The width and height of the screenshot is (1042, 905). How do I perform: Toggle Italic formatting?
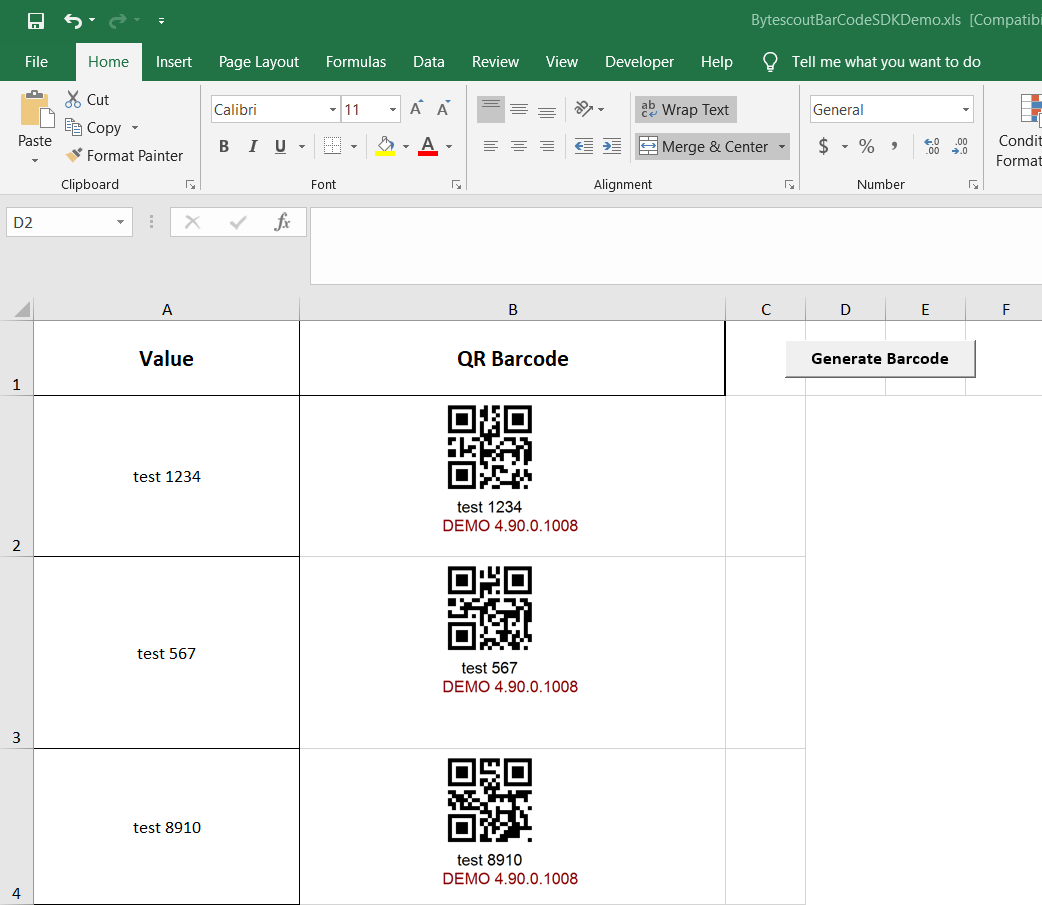tap(252, 147)
